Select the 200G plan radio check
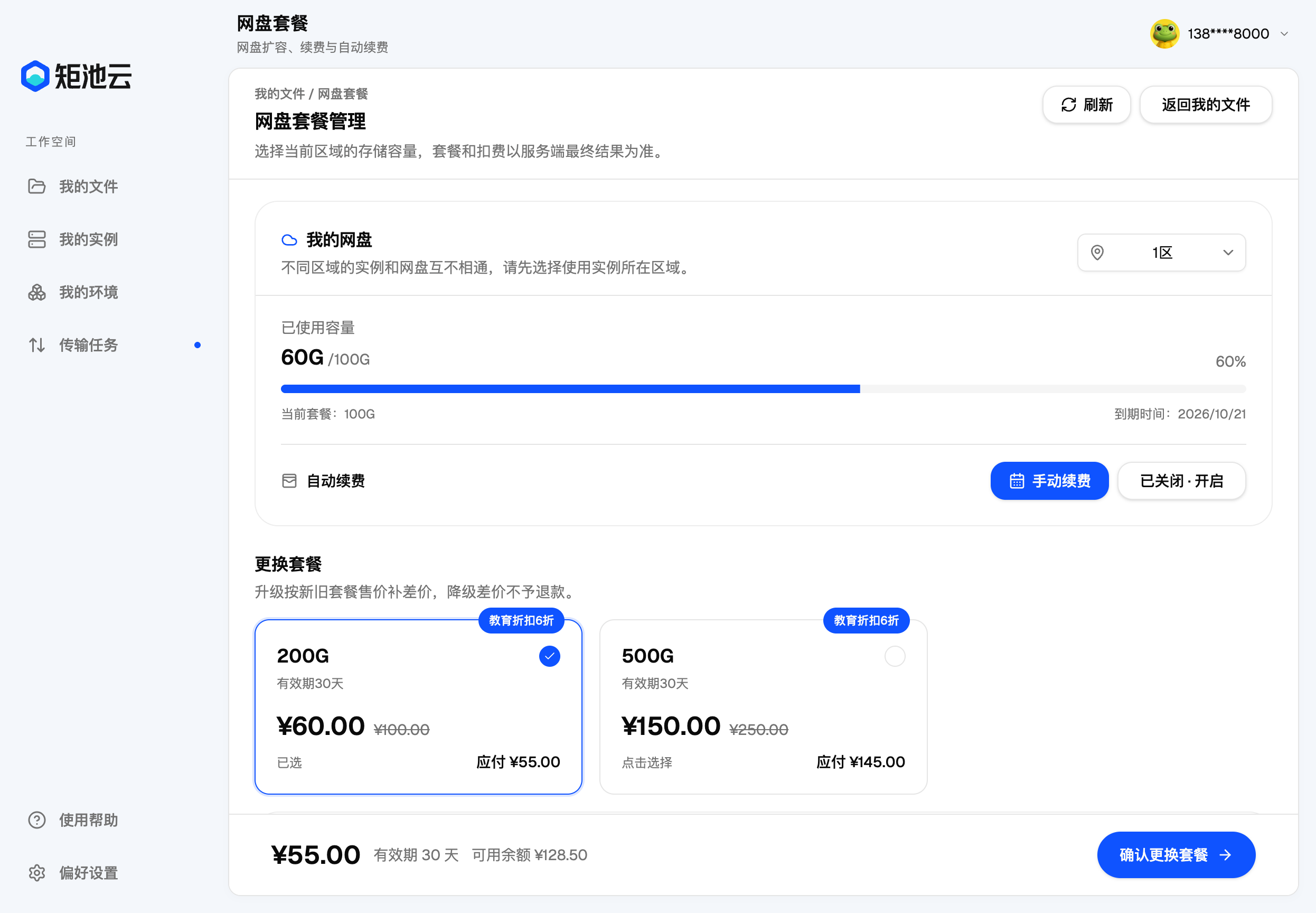1316x913 pixels. pyautogui.click(x=549, y=656)
